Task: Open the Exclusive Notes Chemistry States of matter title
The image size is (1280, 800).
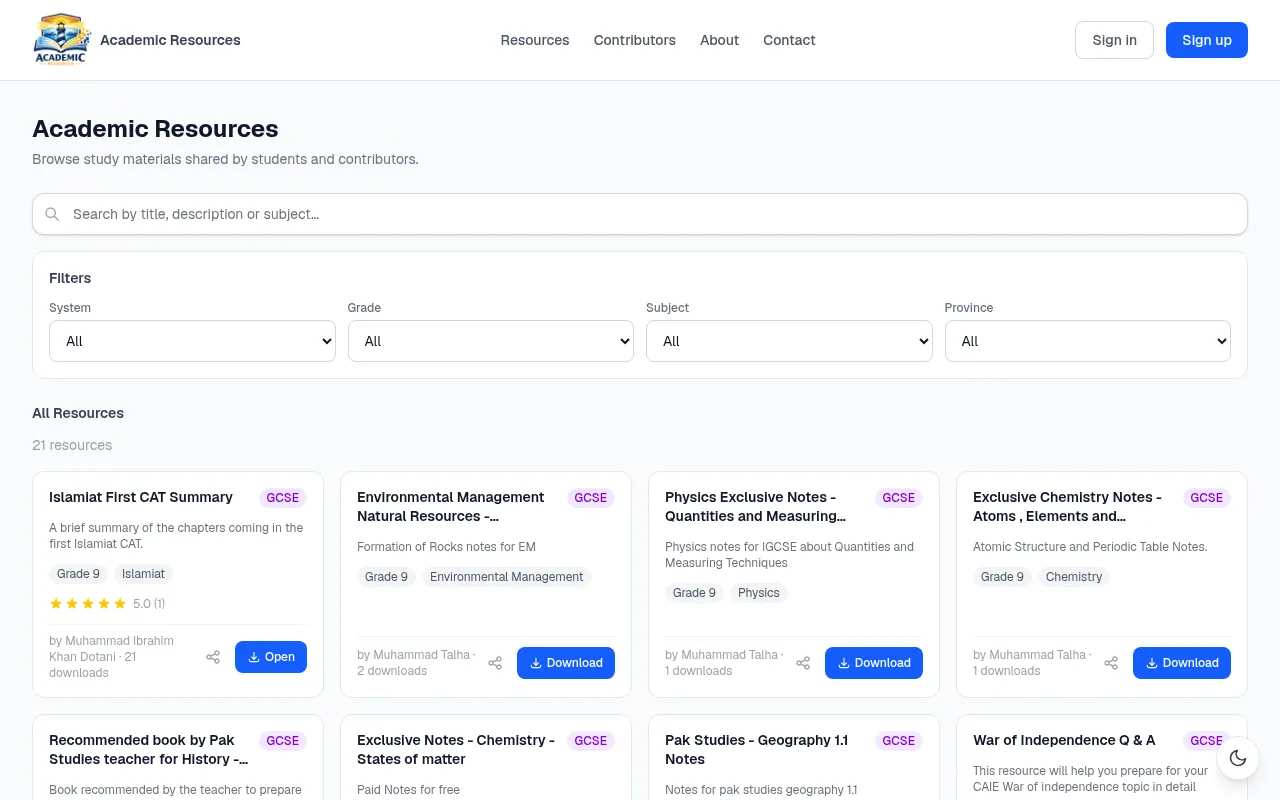Action: click(456, 750)
